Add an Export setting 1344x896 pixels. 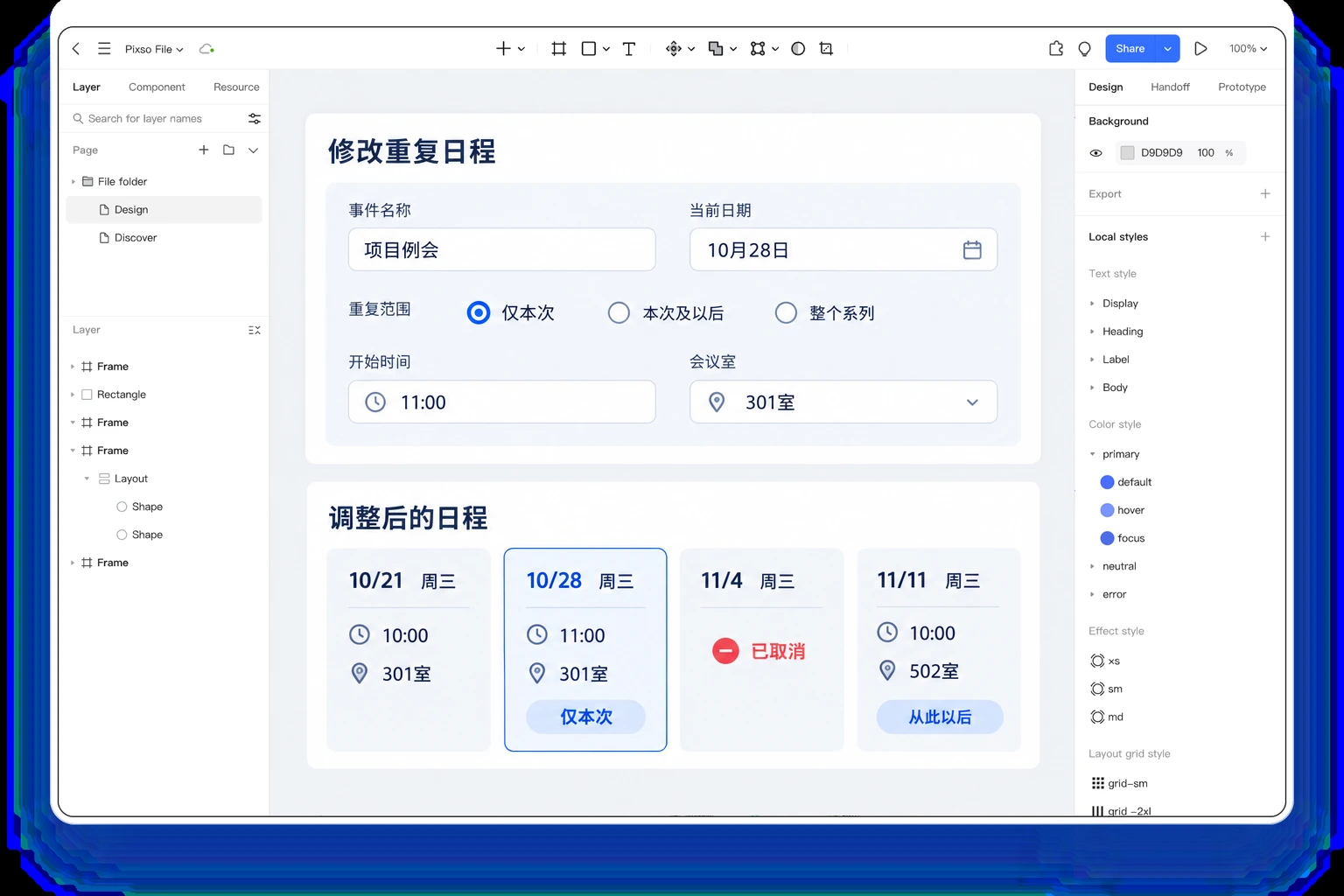coord(1265,193)
